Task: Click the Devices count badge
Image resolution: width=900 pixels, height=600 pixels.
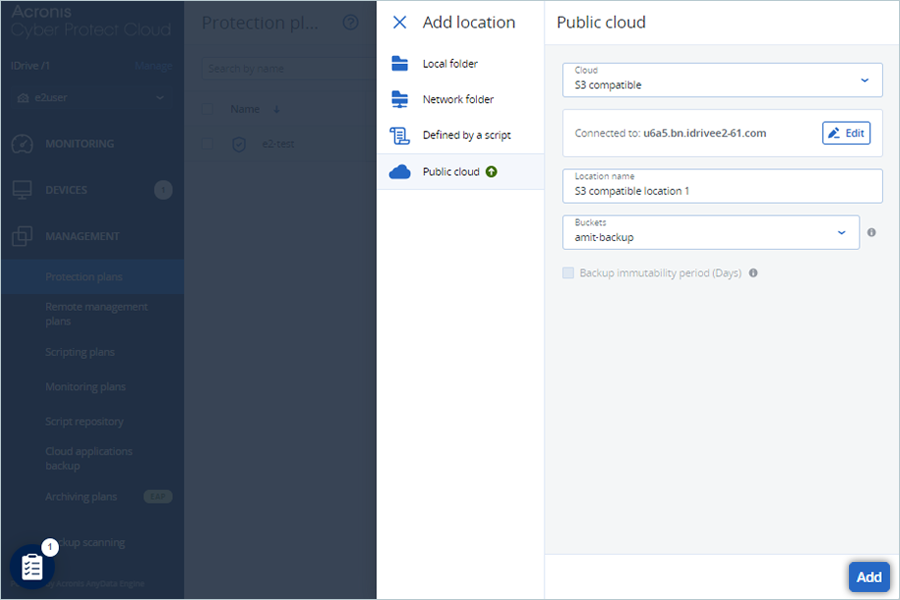Action: pyautogui.click(x=163, y=190)
